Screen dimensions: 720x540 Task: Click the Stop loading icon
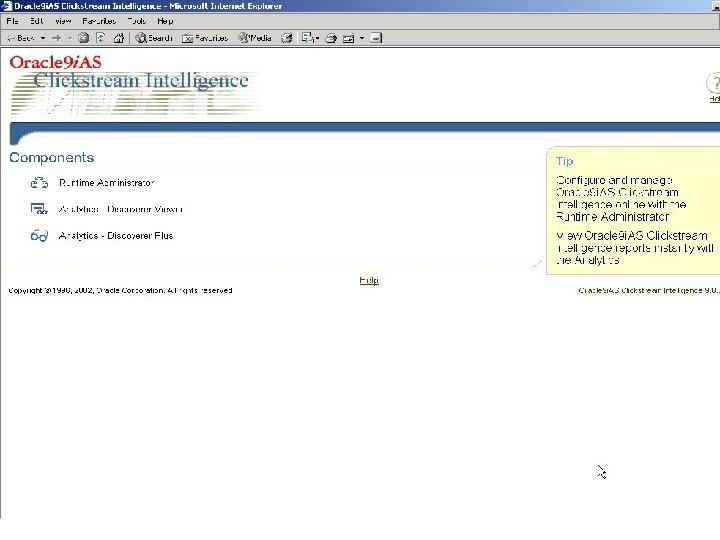(x=83, y=38)
